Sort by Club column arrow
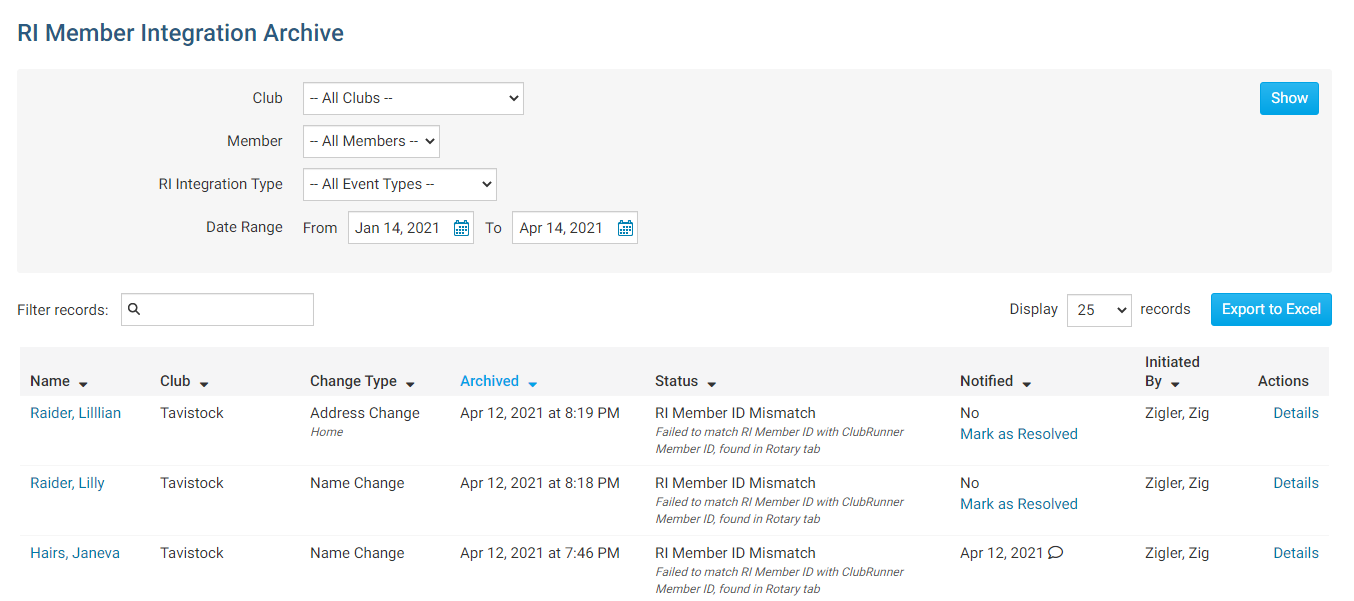This screenshot has height=601, width=1354. (204, 384)
